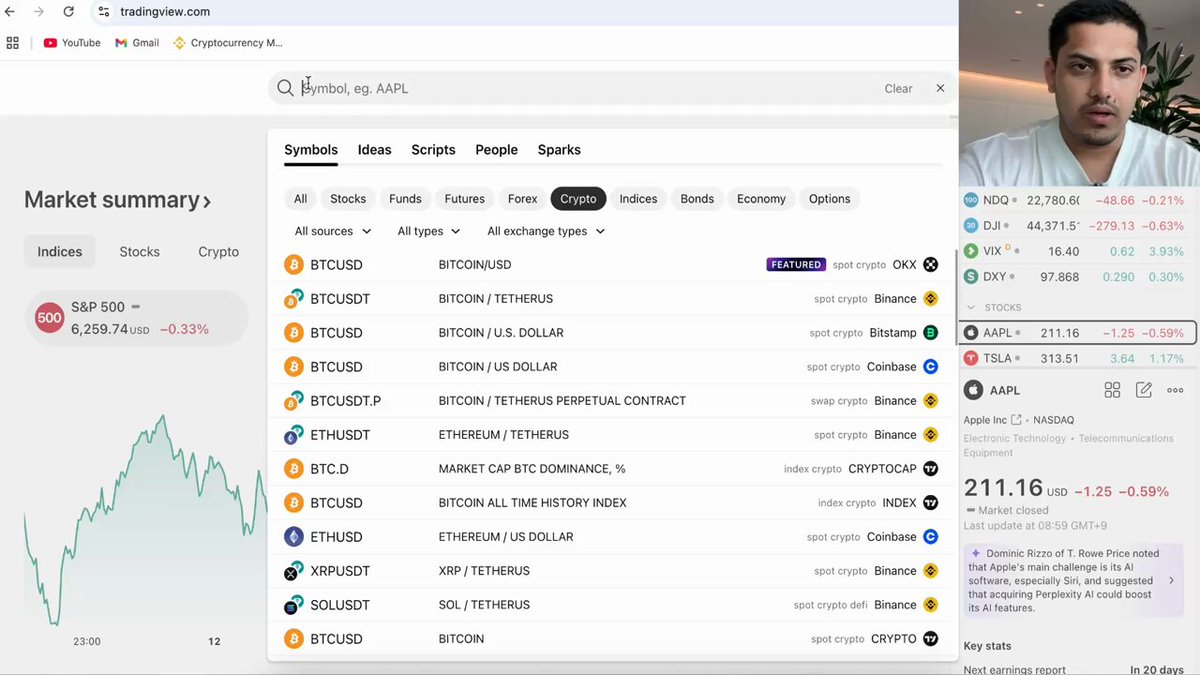Click the FEATURED badge on OKX row
This screenshot has width=1200, height=675.
tap(796, 265)
